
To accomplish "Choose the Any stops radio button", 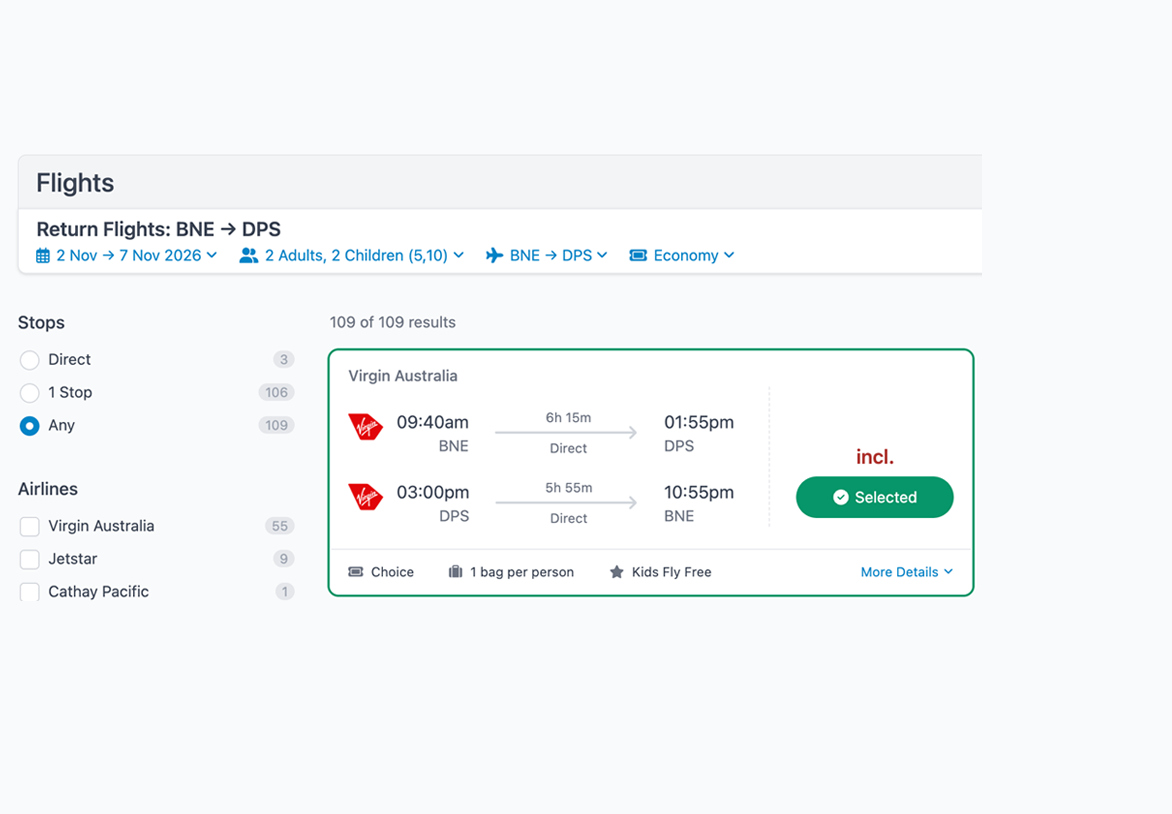I will (30, 426).
